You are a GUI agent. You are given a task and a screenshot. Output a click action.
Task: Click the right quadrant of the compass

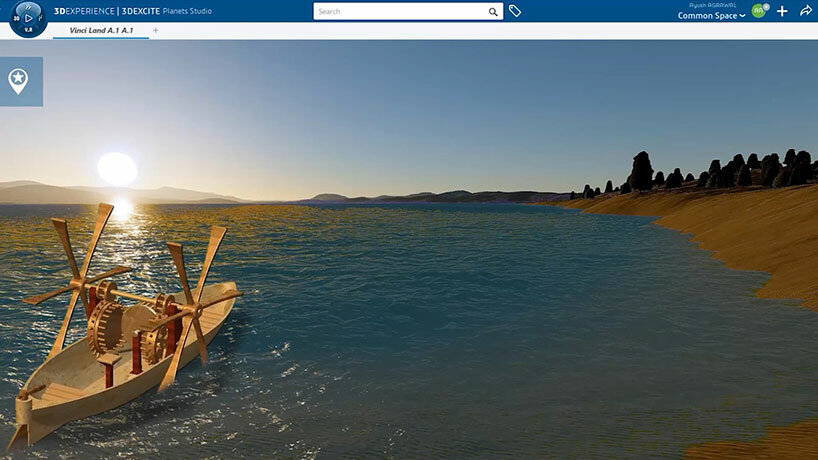[x=41, y=18]
